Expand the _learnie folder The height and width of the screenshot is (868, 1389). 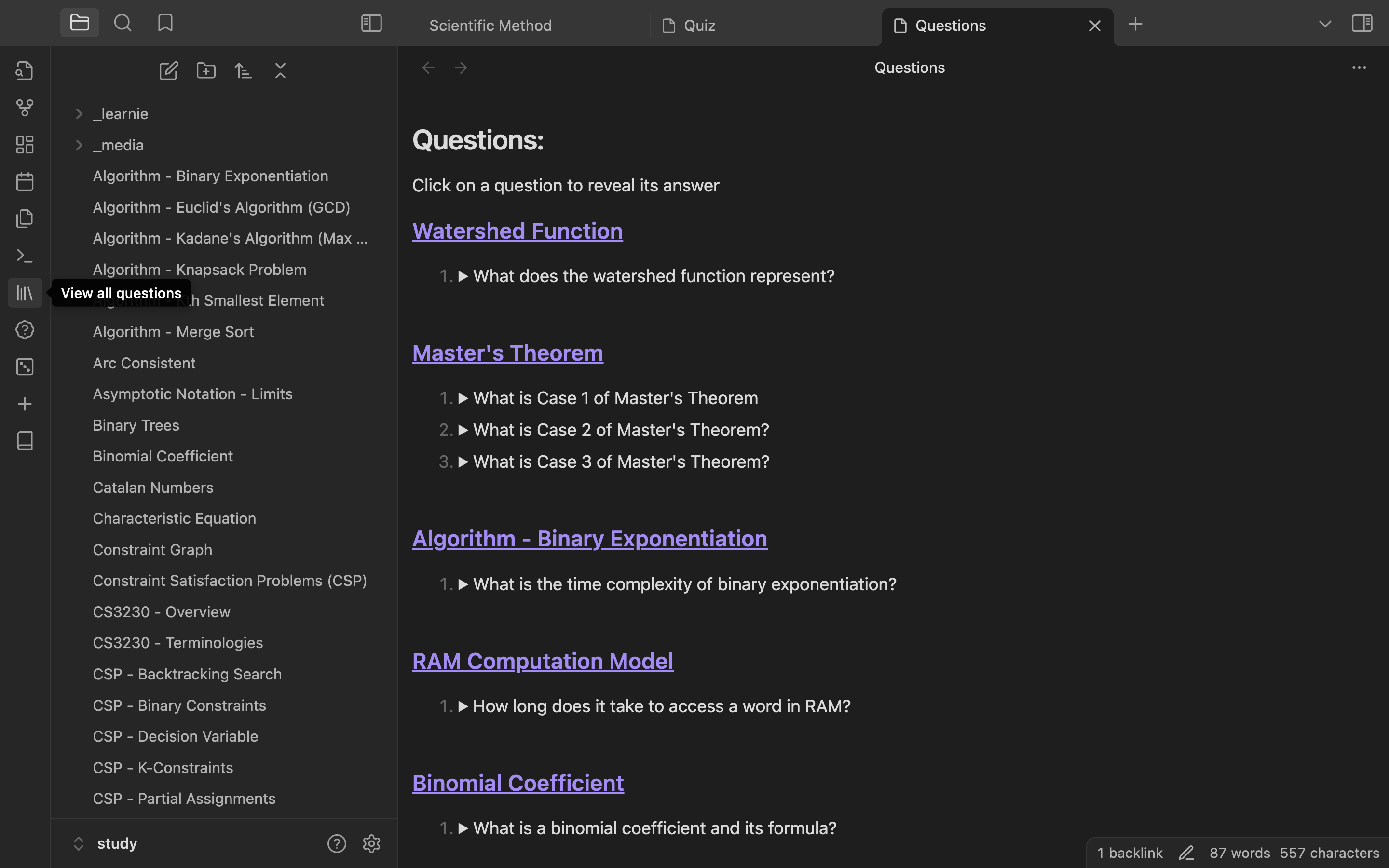coord(79,114)
